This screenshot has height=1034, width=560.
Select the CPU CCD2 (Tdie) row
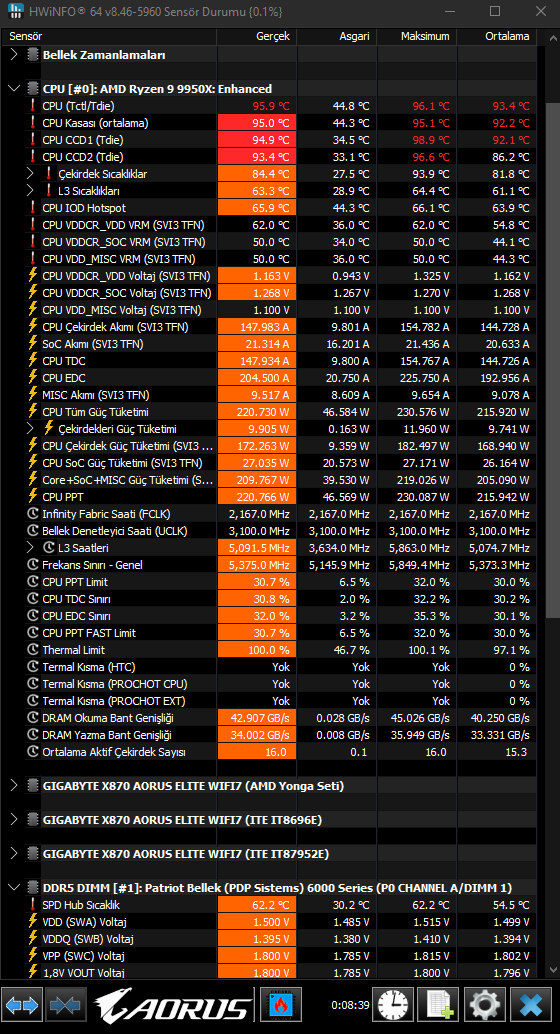click(x=270, y=157)
